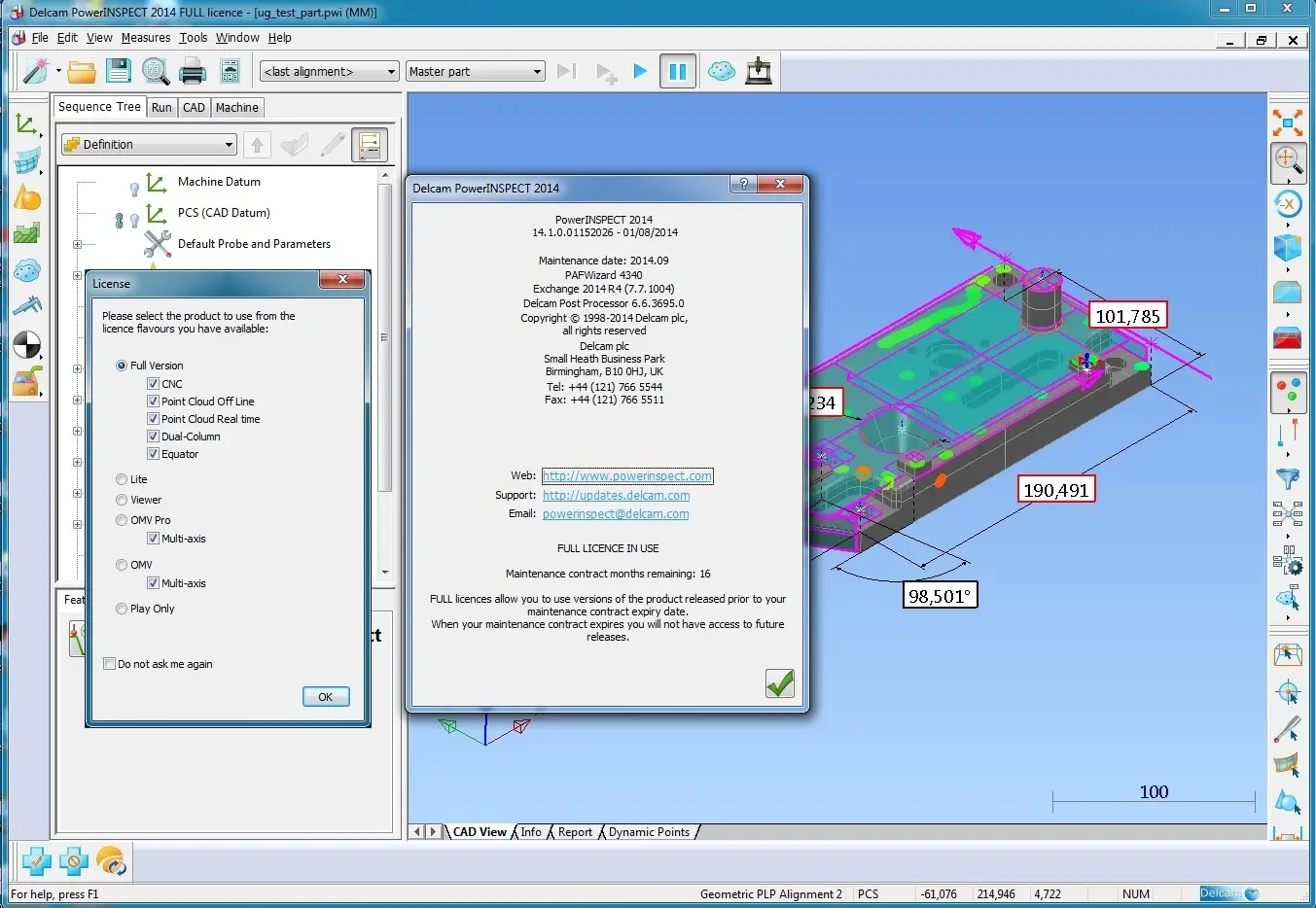Screen dimensions: 1316x908
Task: Click the black-white datum target icon
Action: (26, 345)
